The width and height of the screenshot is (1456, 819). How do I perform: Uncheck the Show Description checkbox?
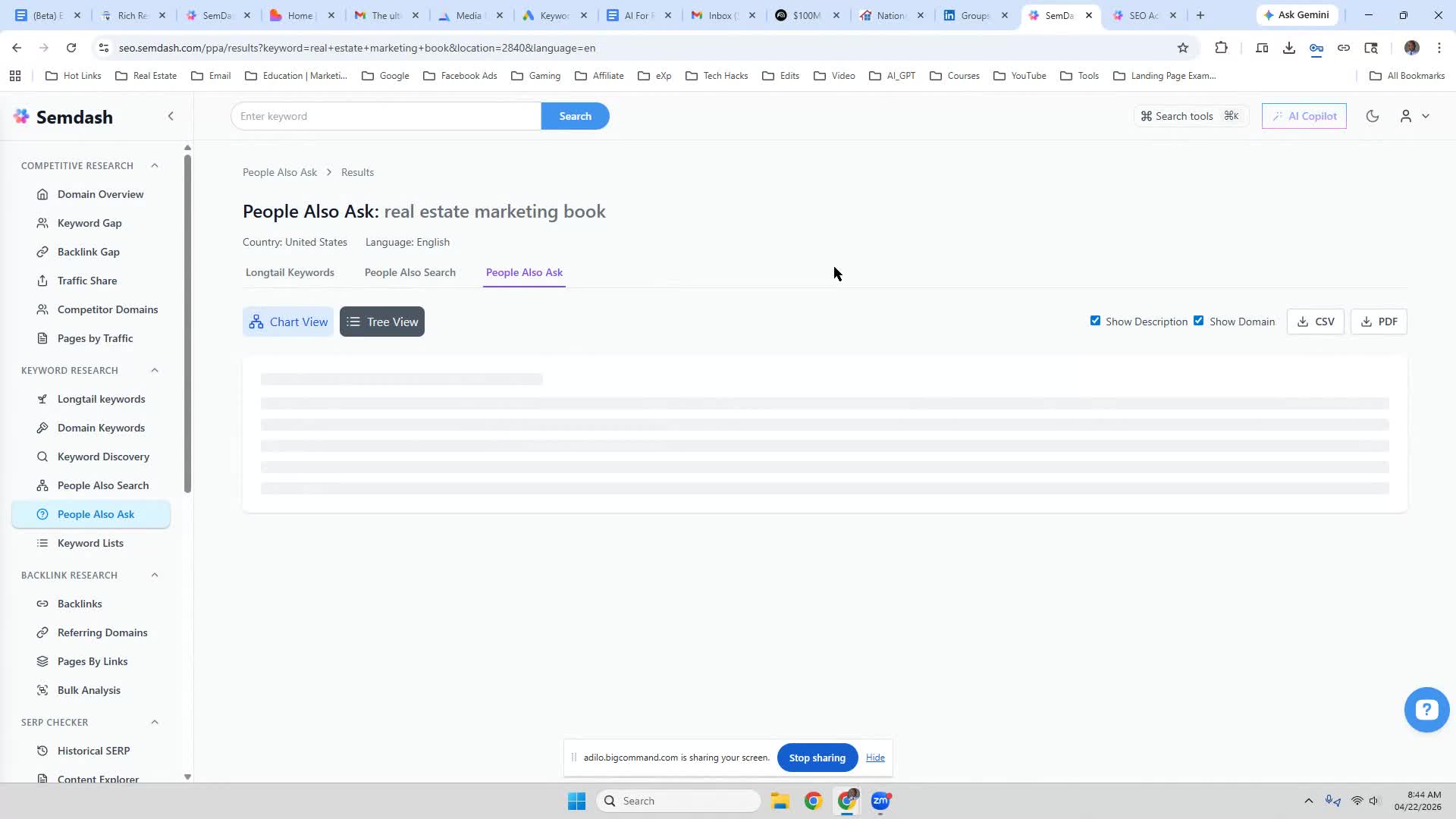1095,321
